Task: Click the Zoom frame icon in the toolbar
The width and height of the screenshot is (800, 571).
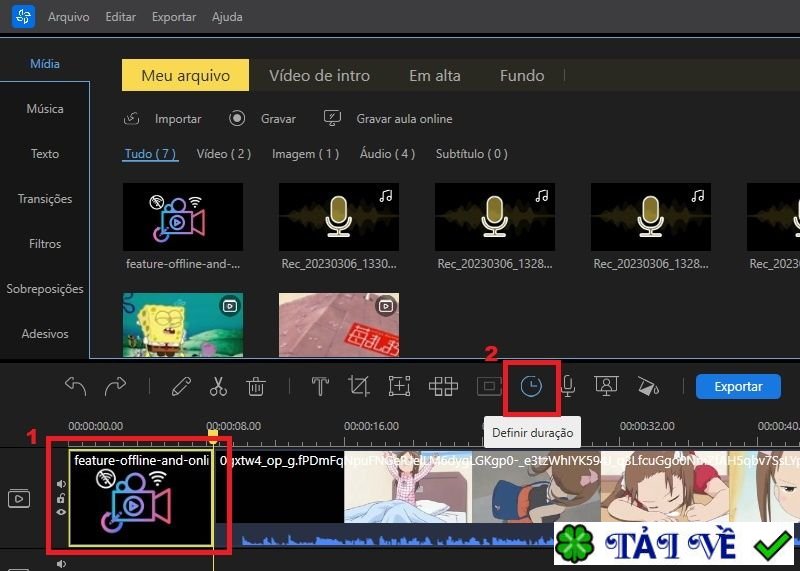Action: point(399,386)
